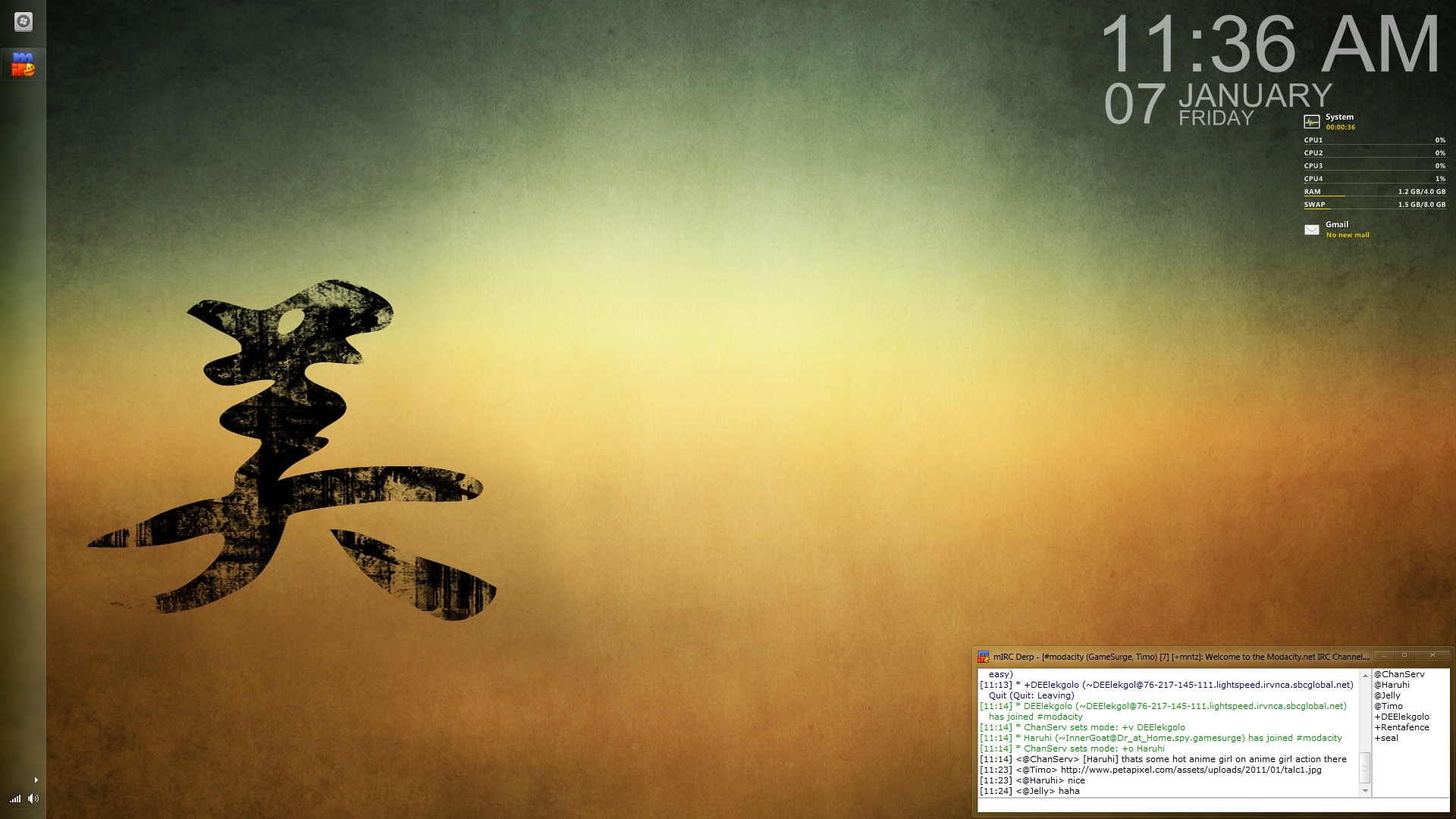This screenshot has height=819, width=1456.
Task: Open the Windows Start orb
Action: tap(24, 22)
